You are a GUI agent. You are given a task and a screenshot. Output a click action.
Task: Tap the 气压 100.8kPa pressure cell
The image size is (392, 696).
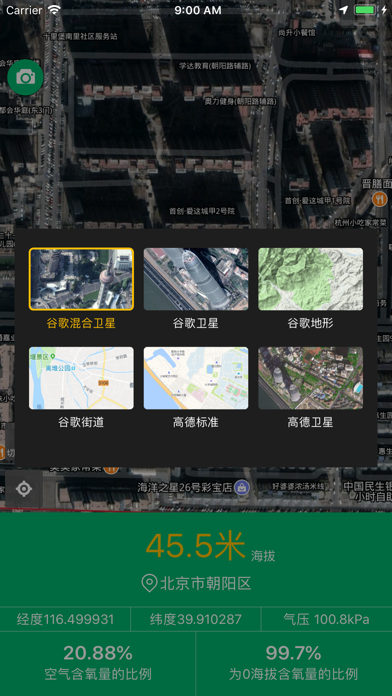click(326, 619)
